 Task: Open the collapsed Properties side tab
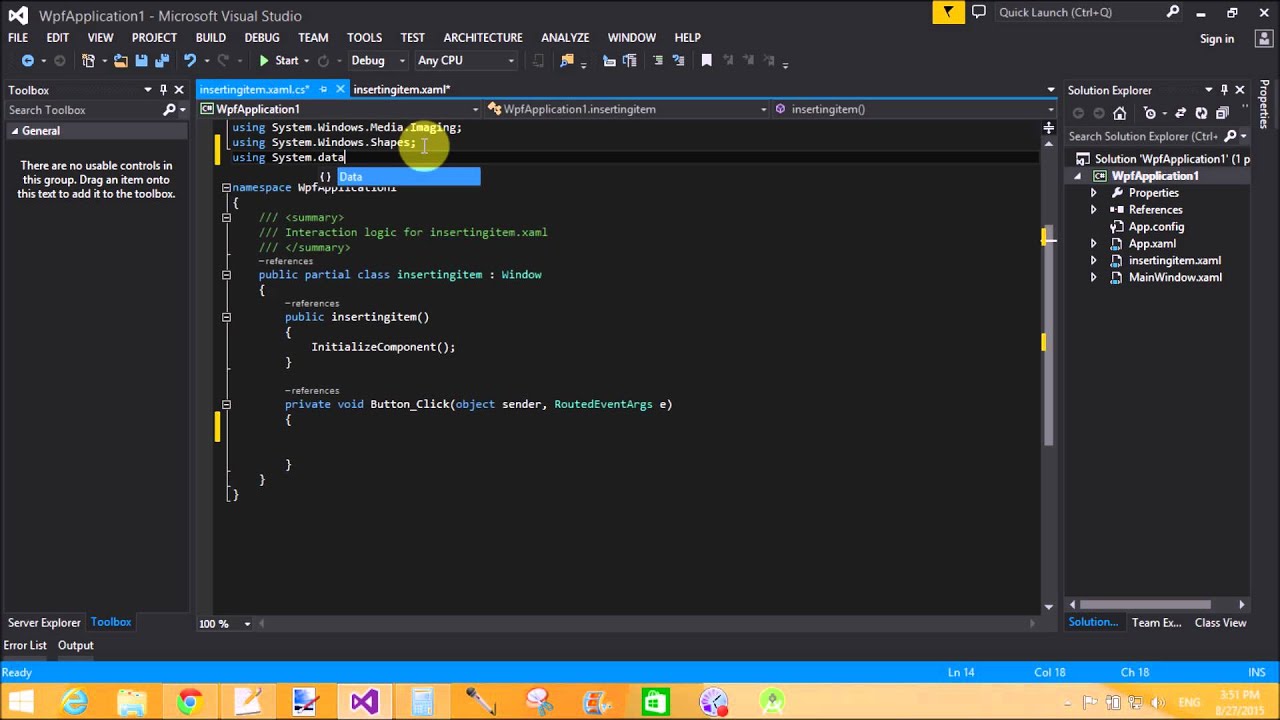[1265, 105]
